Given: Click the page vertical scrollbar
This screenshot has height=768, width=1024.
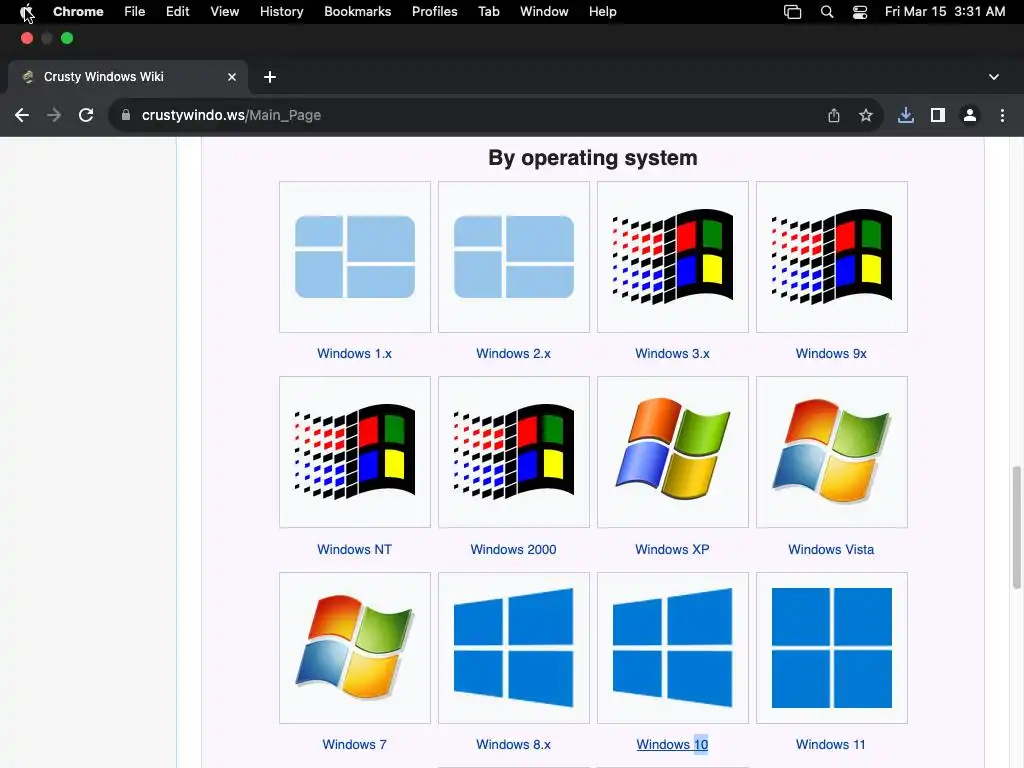Looking at the screenshot, I should (x=1016, y=527).
